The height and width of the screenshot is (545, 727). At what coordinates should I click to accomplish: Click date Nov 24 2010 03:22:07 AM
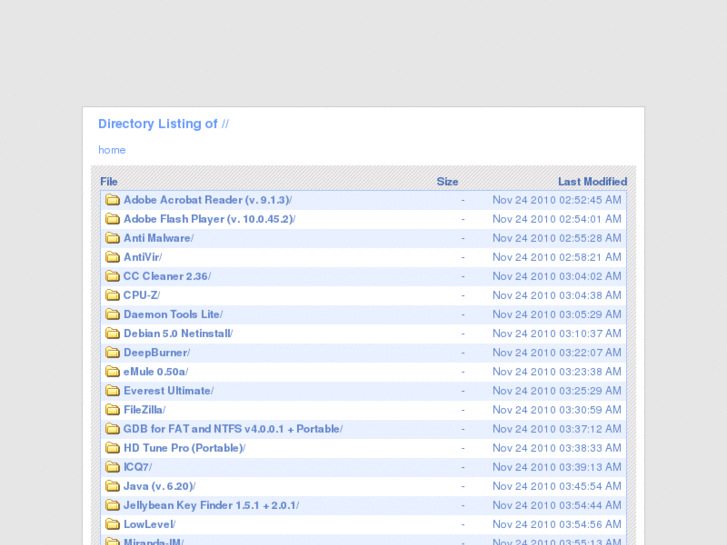coord(557,353)
